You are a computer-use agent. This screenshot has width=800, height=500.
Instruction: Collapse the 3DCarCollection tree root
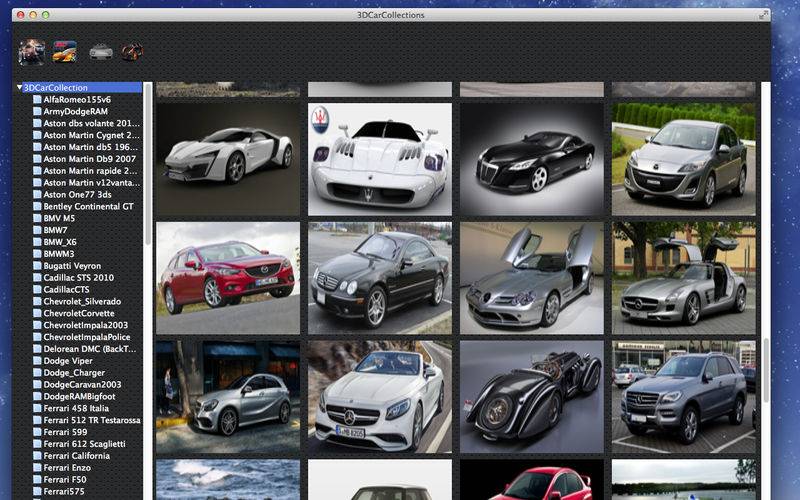tap(19, 87)
